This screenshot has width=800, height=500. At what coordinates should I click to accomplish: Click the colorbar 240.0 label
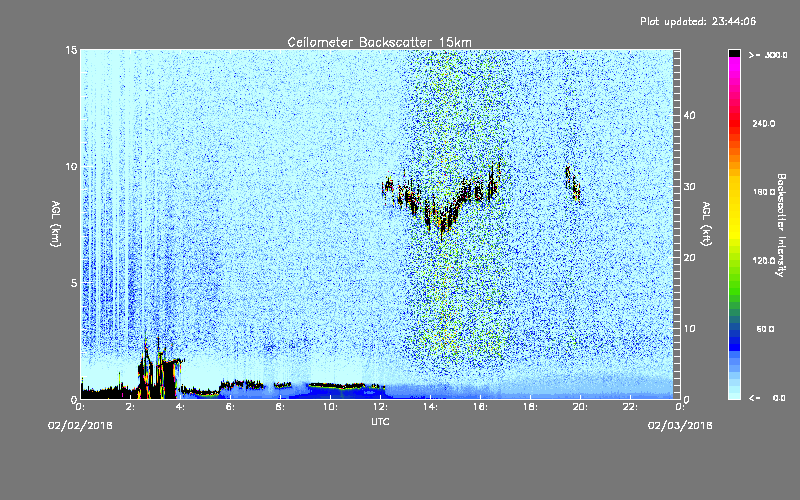[x=764, y=123]
